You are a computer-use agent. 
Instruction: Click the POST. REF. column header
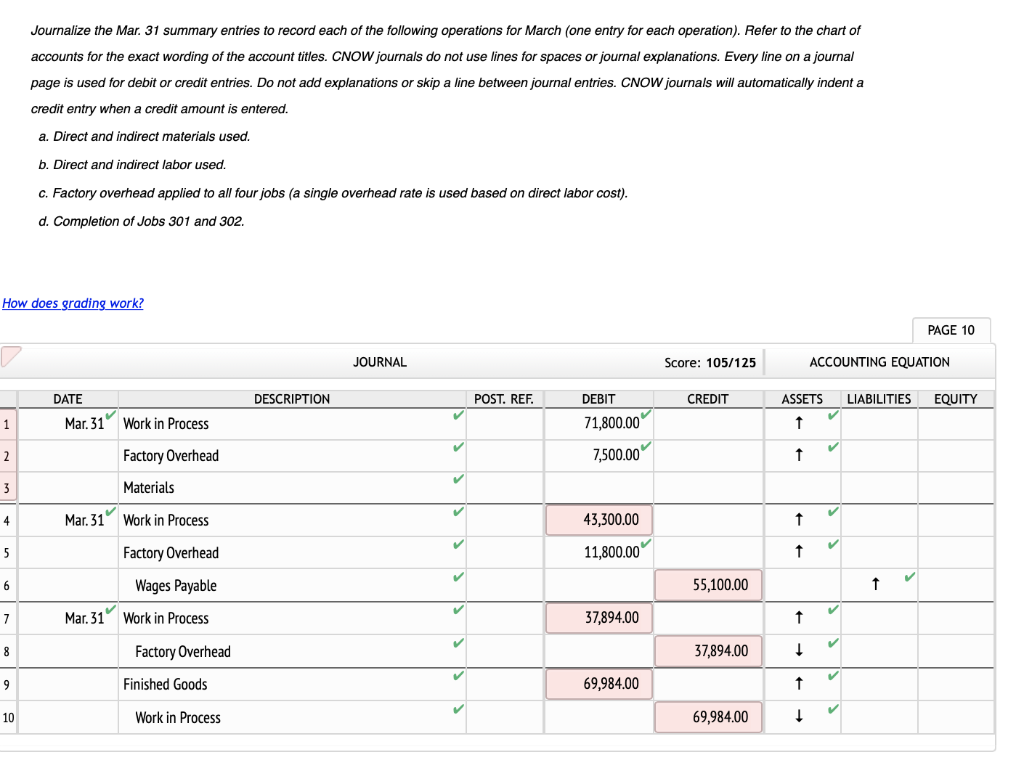click(x=504, y=399)
